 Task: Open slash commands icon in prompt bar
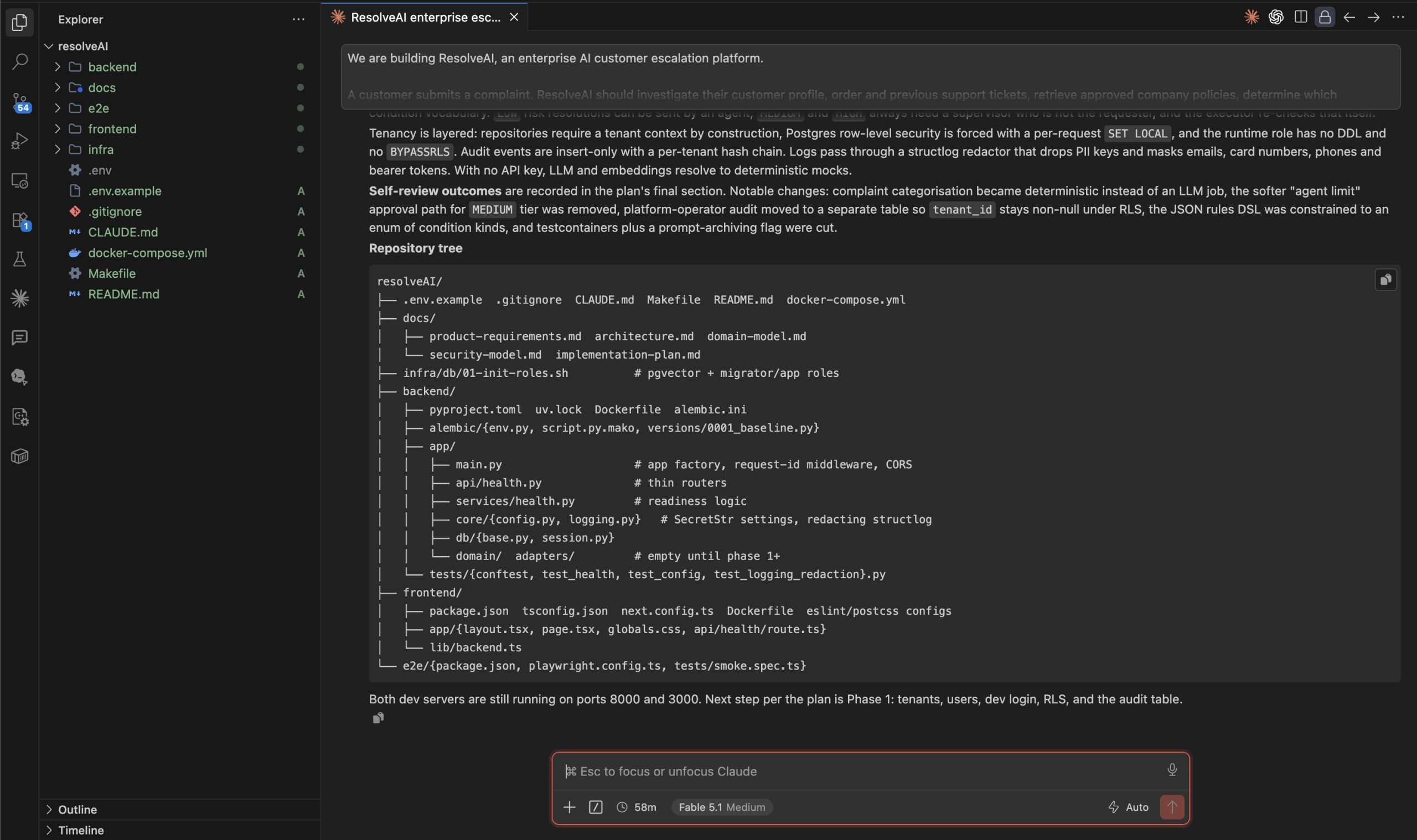(x=596, y=807)
